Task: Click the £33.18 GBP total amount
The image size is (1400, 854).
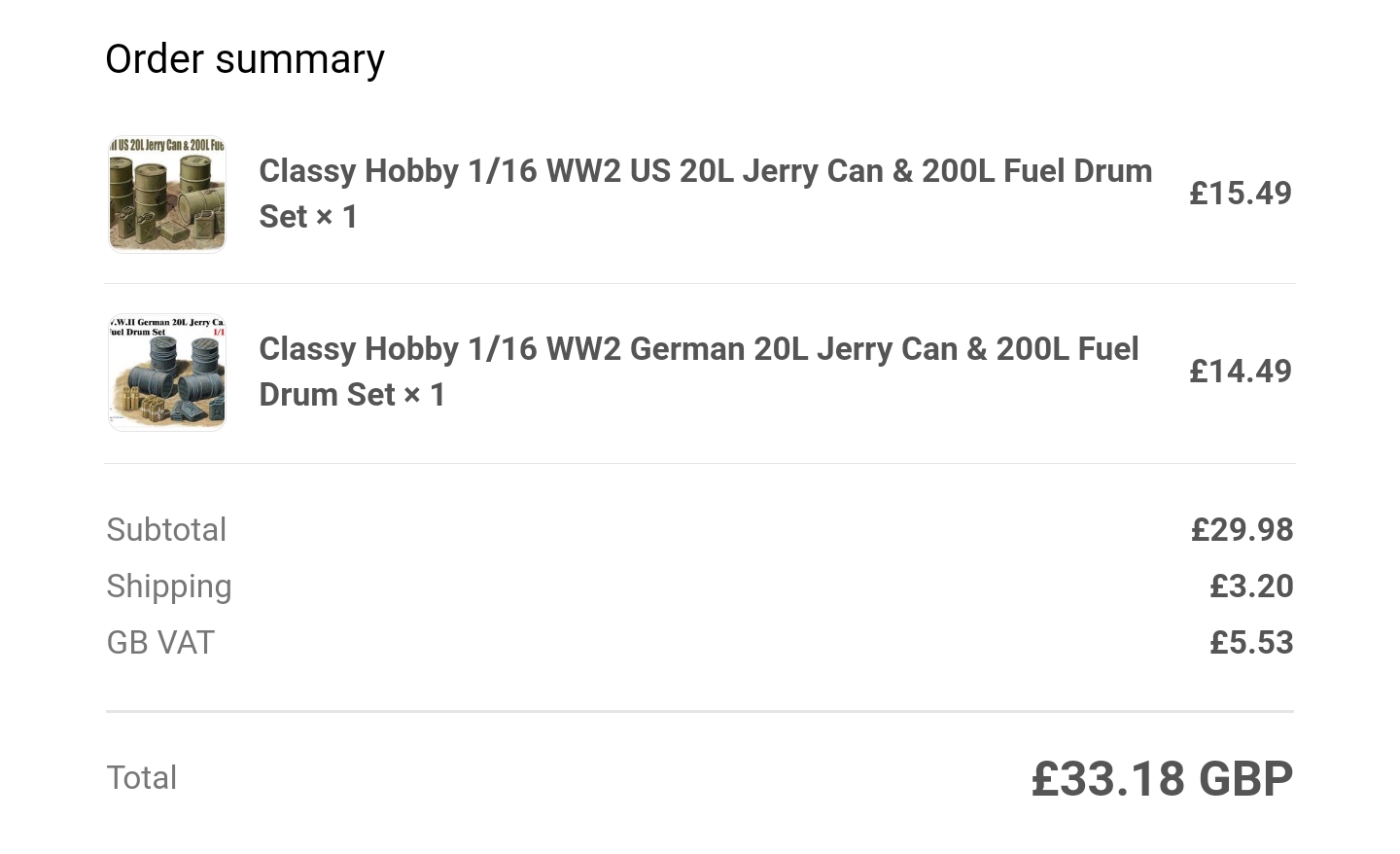Action: [1162, 779]
